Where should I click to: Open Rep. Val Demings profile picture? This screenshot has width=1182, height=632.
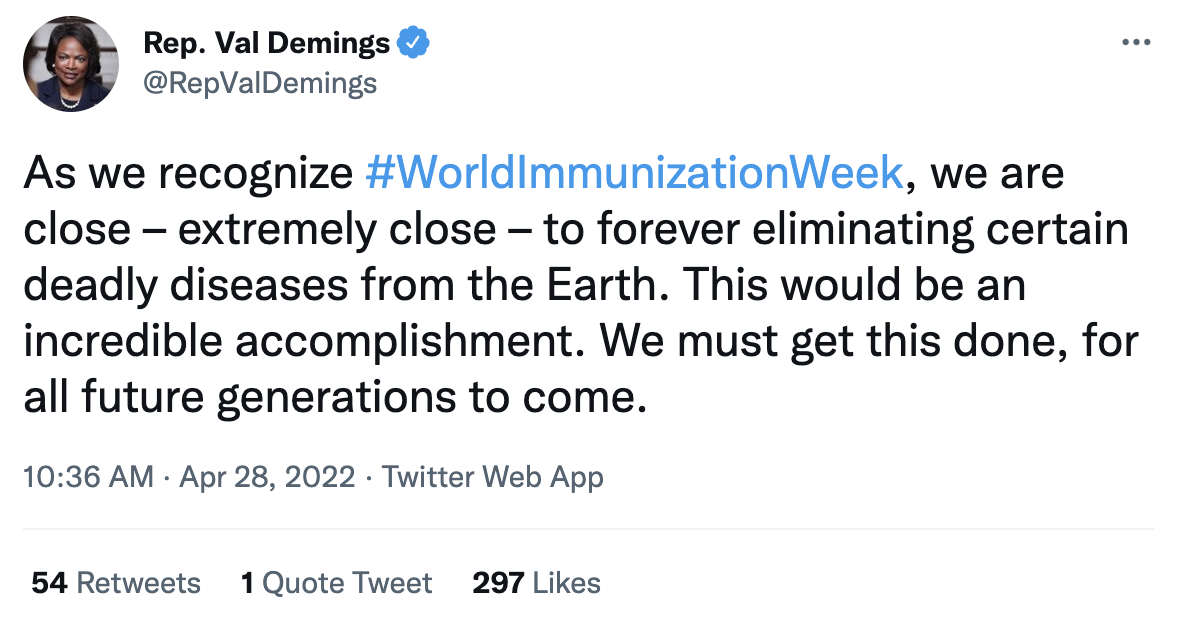click(x=71, y=63)
